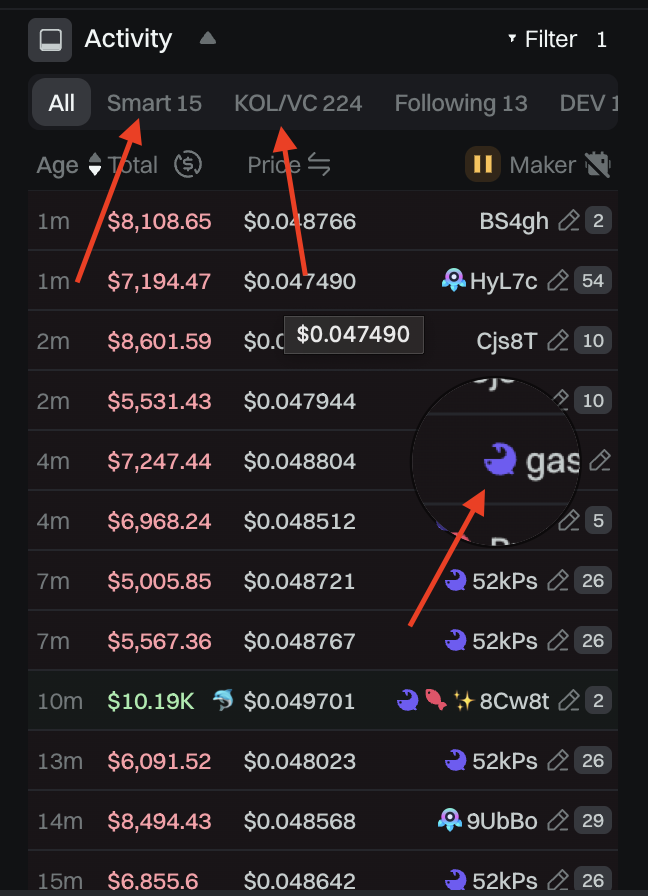Image resolution: width=648 pixels, height=896 pixels.
Task: Click the edit icon in the $6,968.24 row
Action: 569,521
